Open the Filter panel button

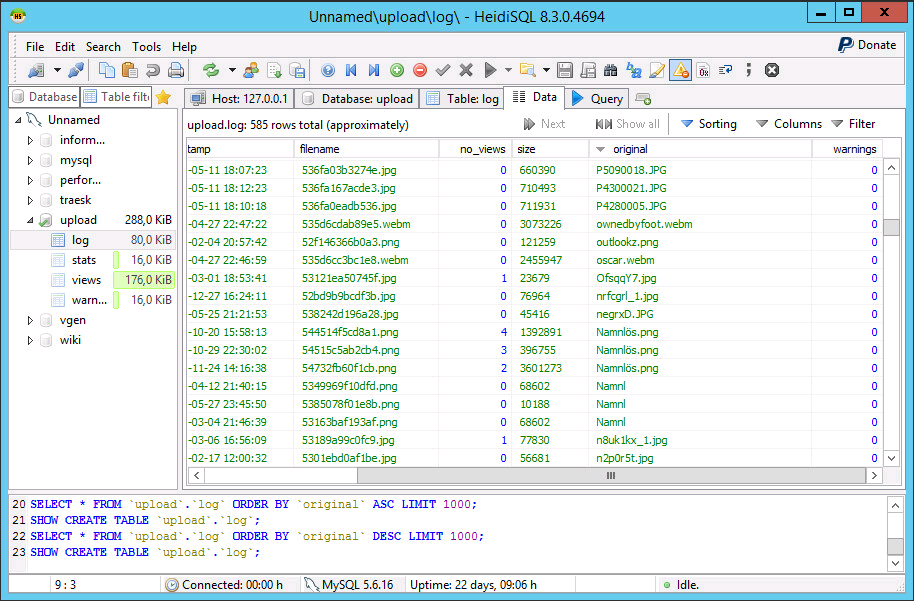(x=853, y=124)
